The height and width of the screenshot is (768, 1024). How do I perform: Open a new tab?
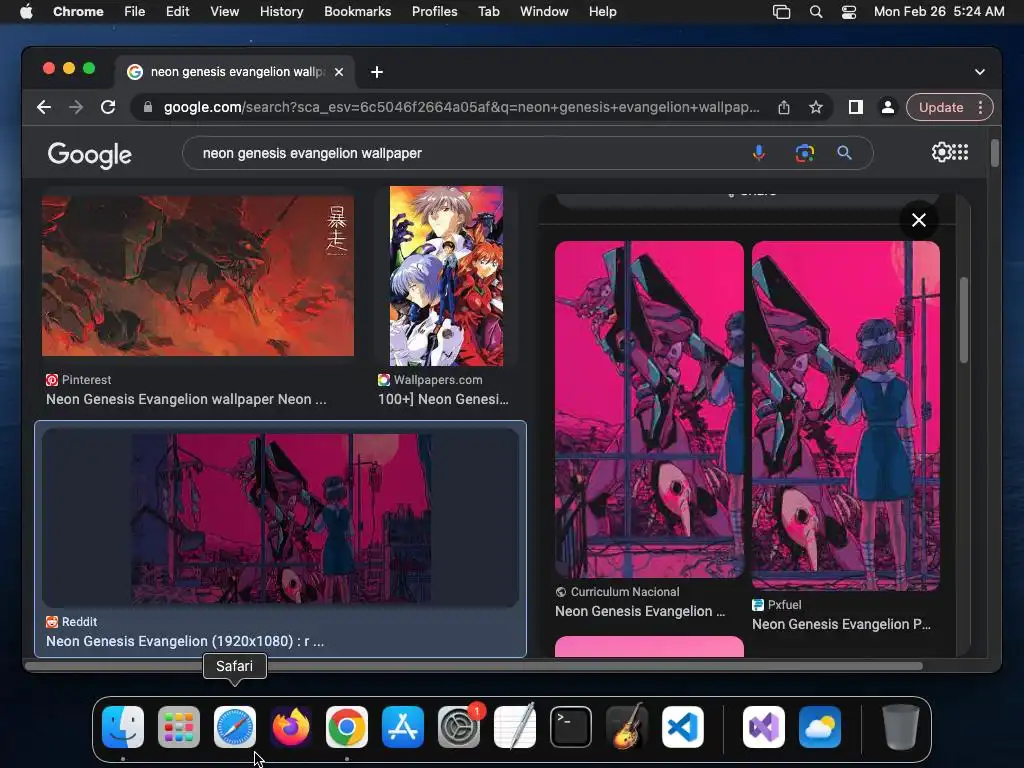coord(377,72)
